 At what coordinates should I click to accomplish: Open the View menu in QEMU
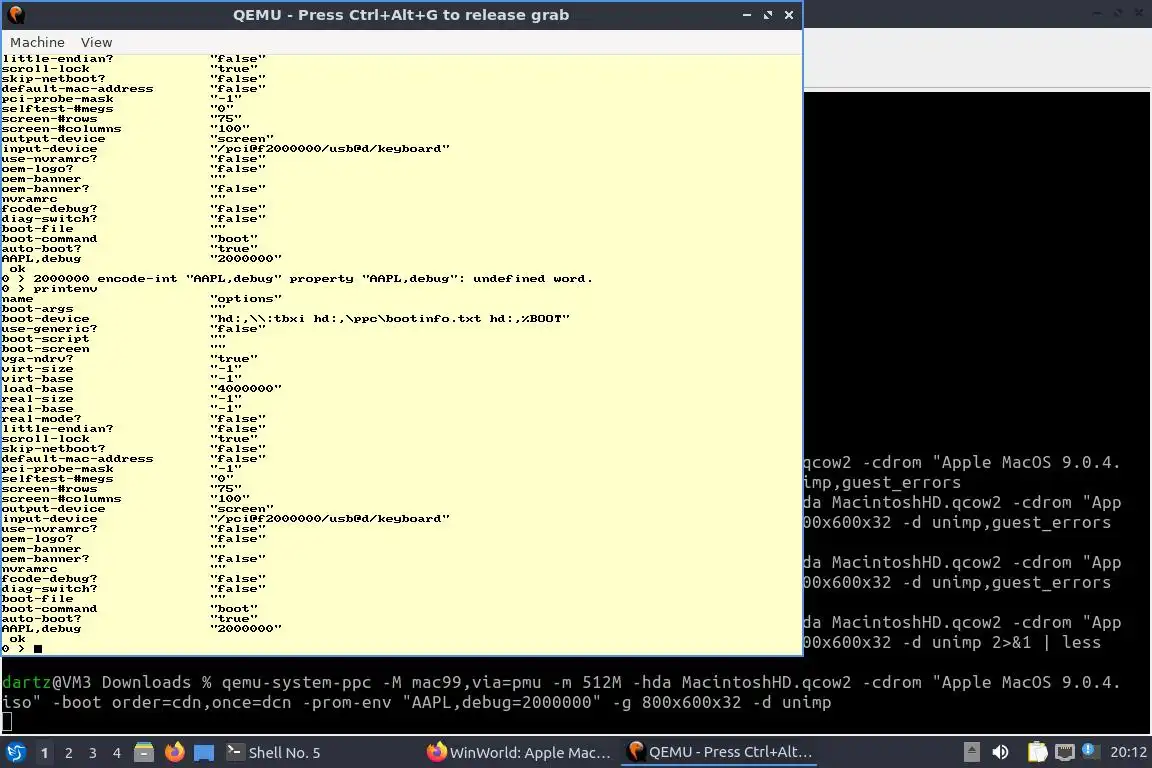click(x=96, y=43)
